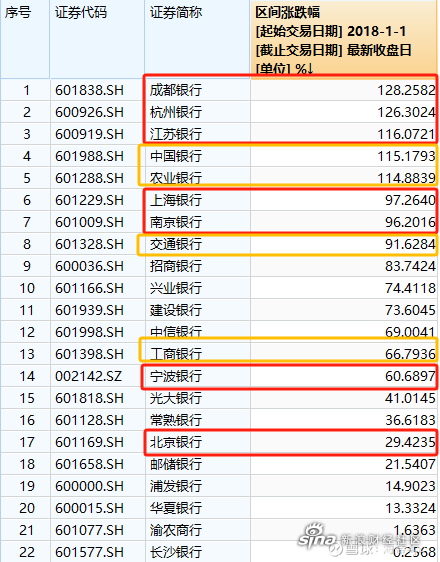Click stock code 601577.SH
The width and height of the screenshot is (440, 562).
point(90,552)
